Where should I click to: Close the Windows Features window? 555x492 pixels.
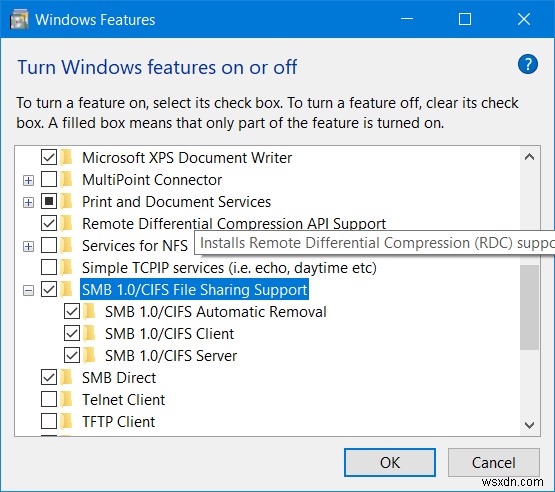click(523, 19)
